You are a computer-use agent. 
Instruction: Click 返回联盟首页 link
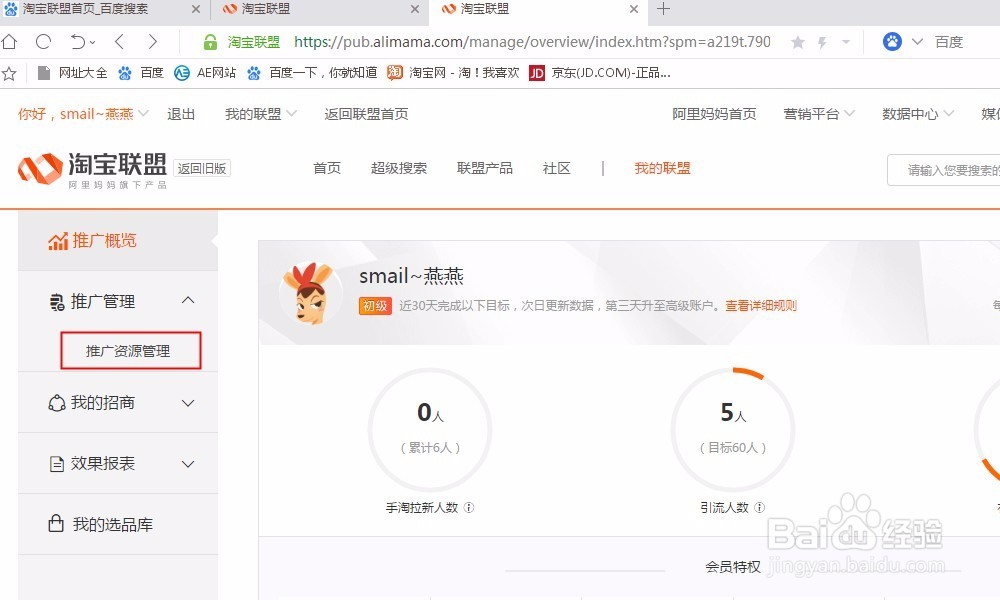click(x=366, y=114)
